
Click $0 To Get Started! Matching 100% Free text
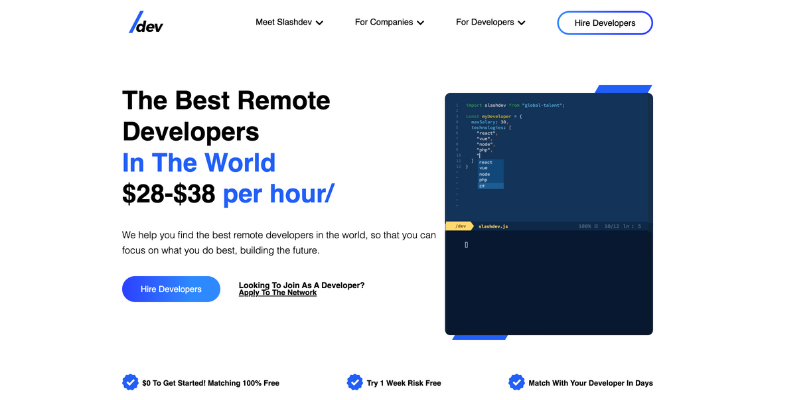pyautogui.click(x=211, y=383)
